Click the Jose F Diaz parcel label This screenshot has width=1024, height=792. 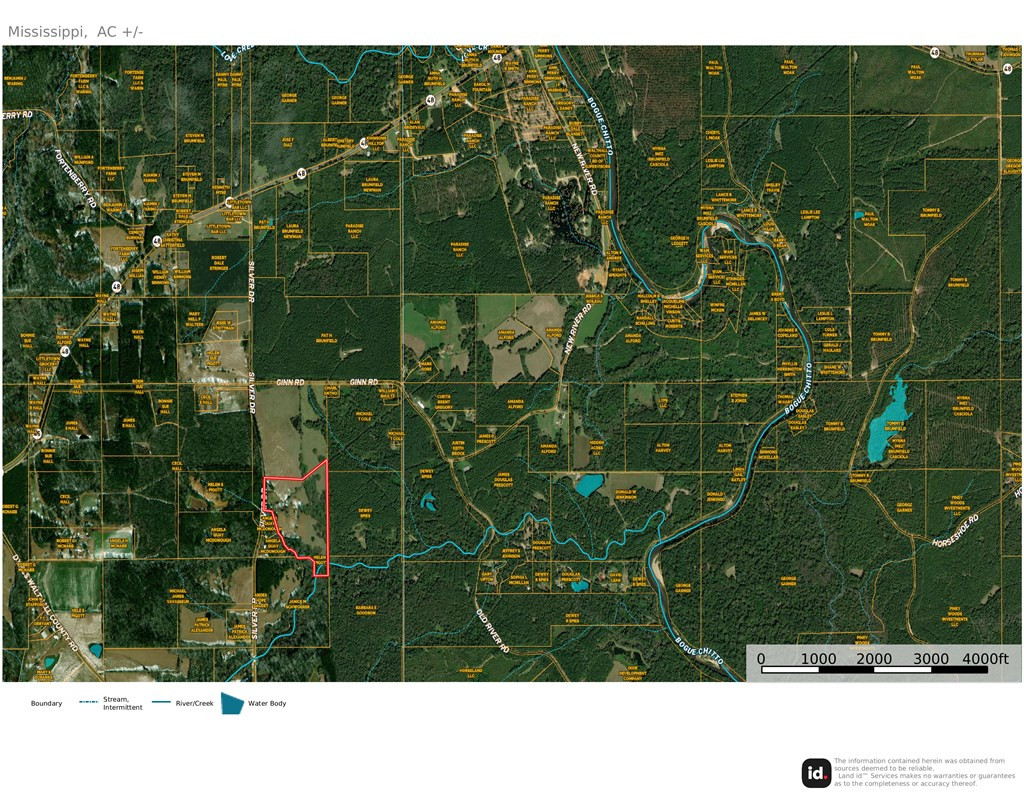coord(287,142)
